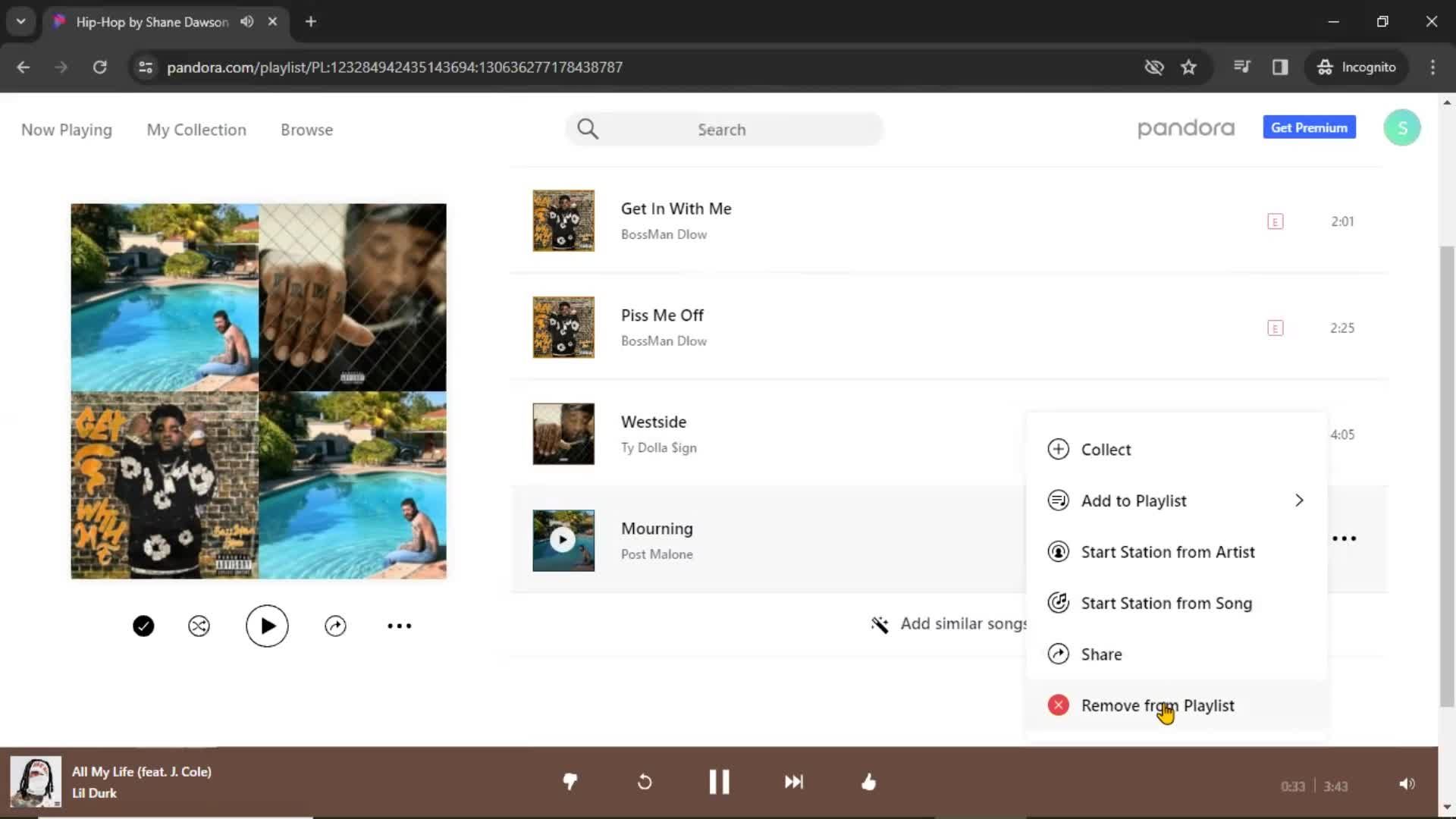Screen dimensions: 1456x819
Task: Select Remove from Playlist
Action: coord(1177,706)
